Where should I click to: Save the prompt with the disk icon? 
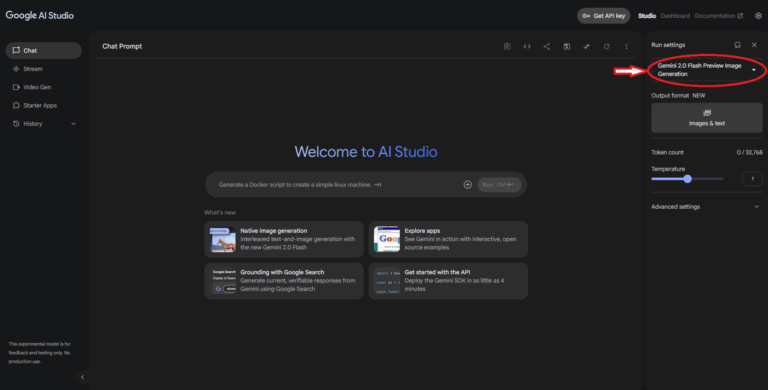[x=567, y=47]
